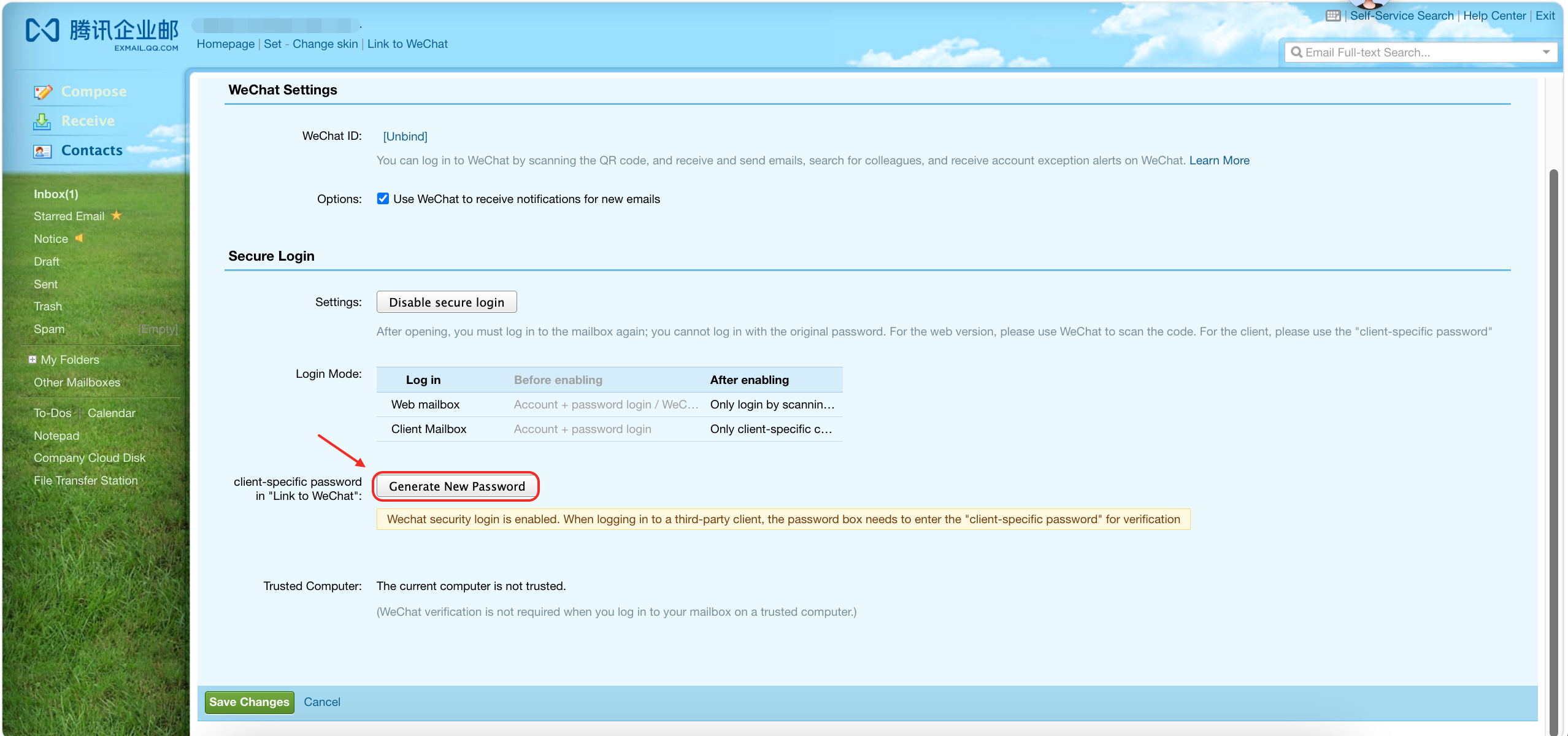This screenshot has height=736, width=1568.
Task: Open Link to WeChat in header
Action: pyautogui.click(x=407, y=44)
